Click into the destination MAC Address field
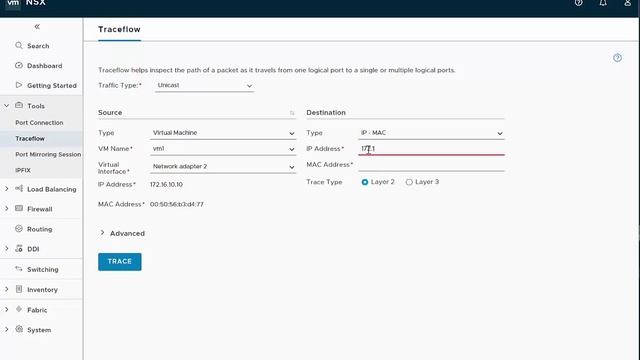640x360 pixels. [431, 165]
